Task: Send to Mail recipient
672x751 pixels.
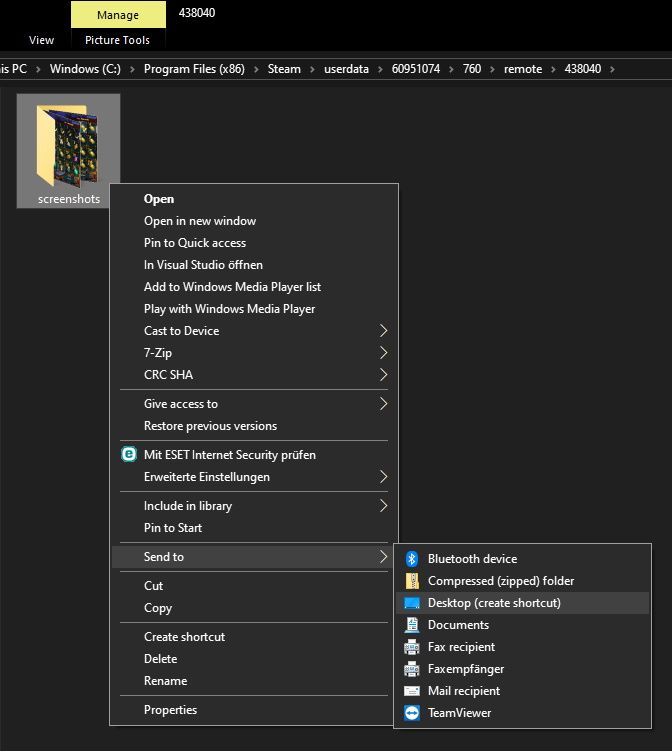Action: pyautogui.click(x=523, y=691)
